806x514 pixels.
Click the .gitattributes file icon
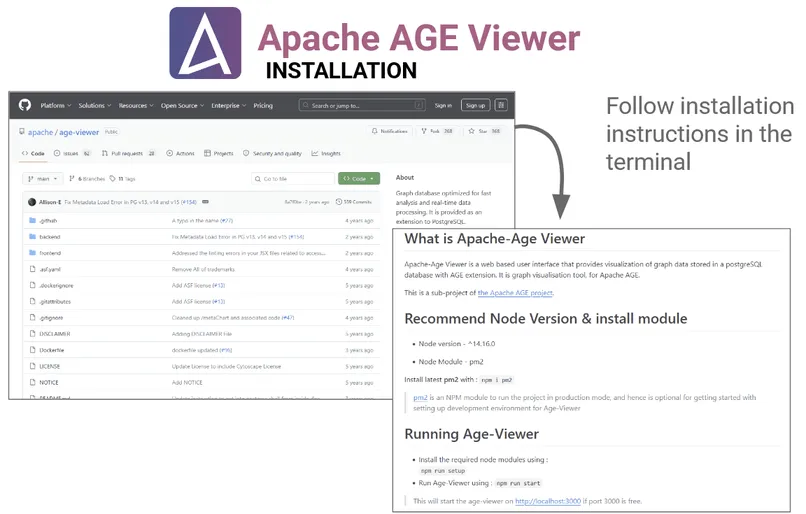(32, 302)
